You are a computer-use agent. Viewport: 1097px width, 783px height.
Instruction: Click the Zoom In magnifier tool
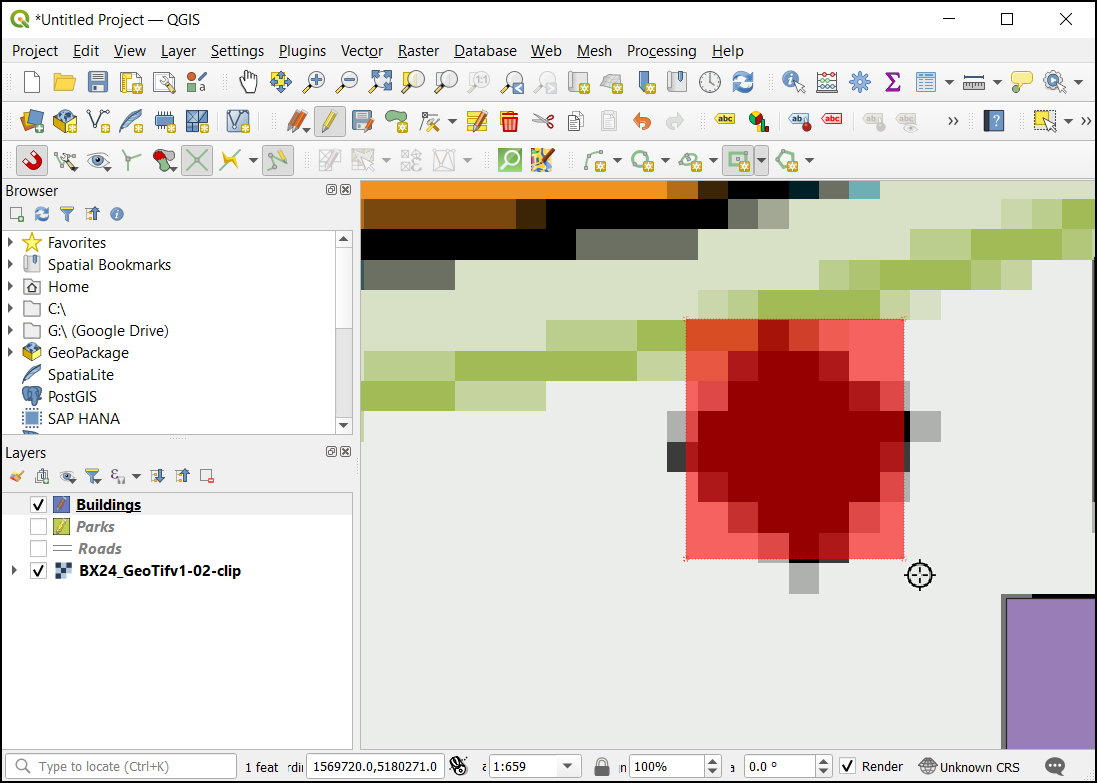pyautogui.click(x=314, y=82)
